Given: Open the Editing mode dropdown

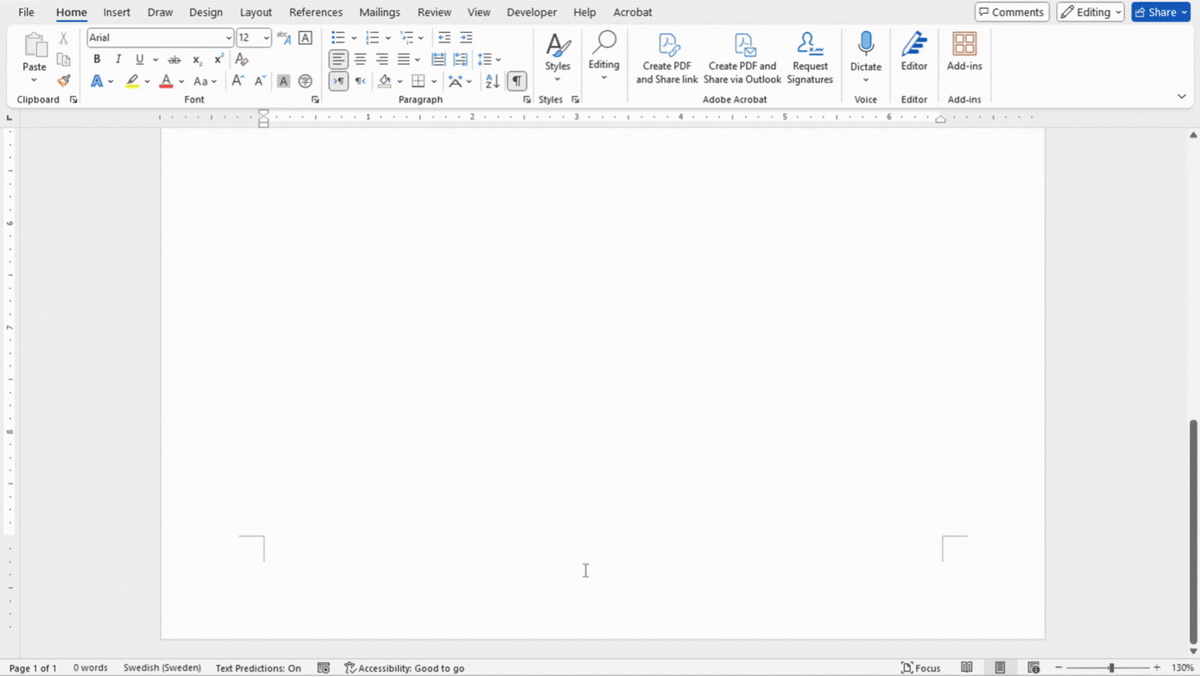Looking at the screenshot, I should pos(1090,12).
